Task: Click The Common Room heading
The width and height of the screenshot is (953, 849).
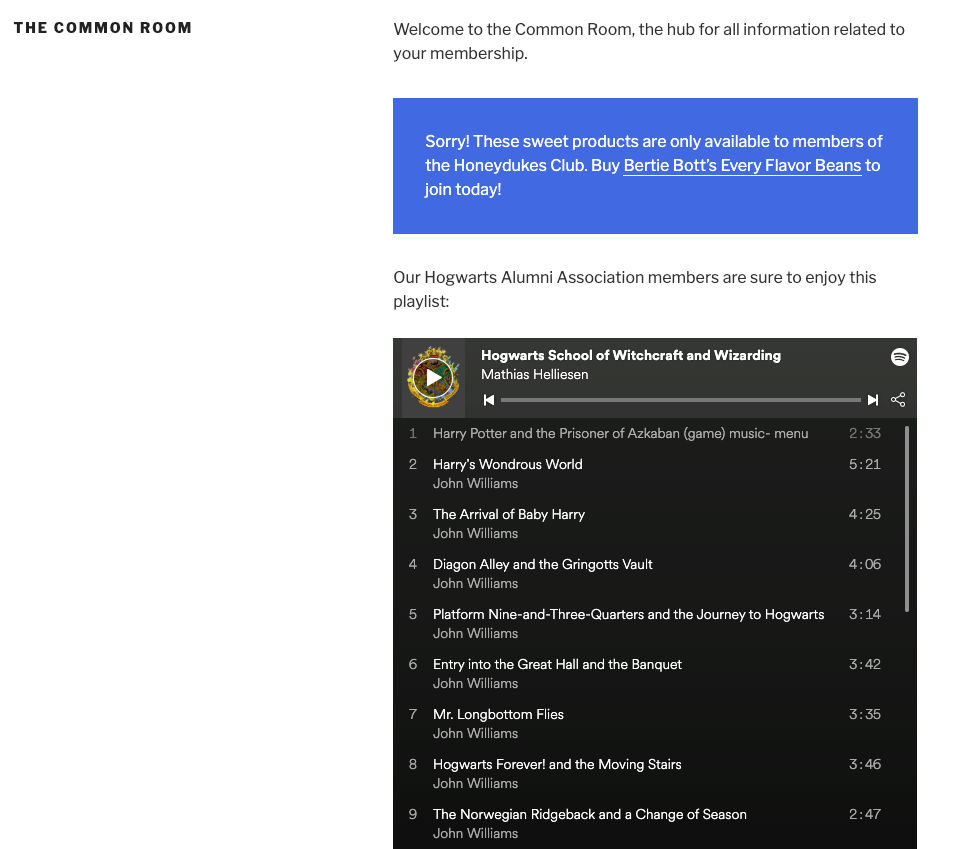Action: (x=103, y=28)
